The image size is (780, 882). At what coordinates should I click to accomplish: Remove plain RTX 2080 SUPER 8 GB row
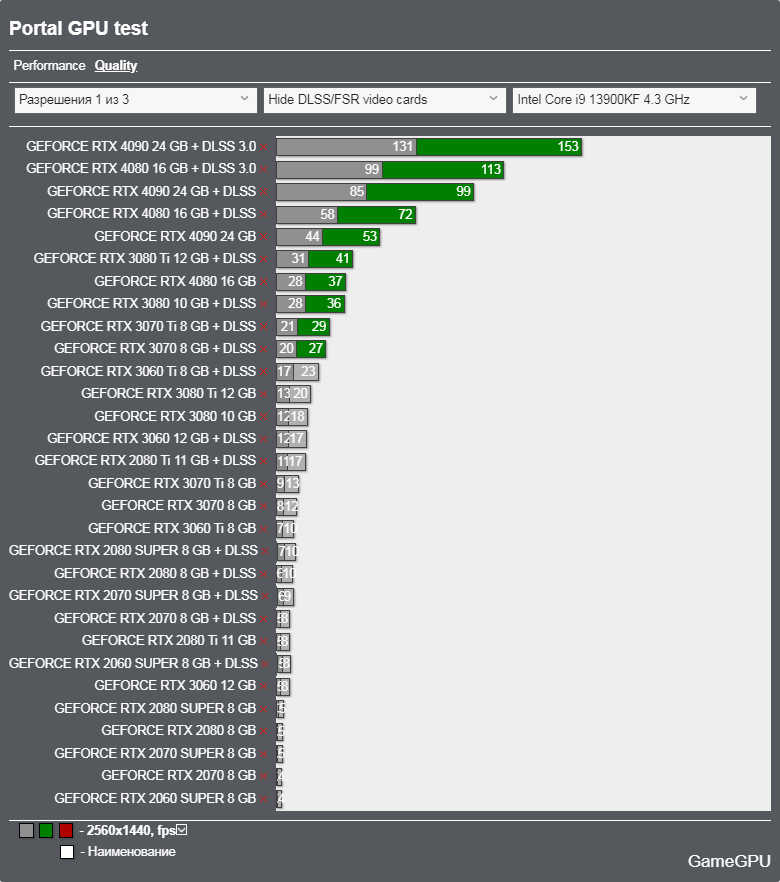(264, 709)
